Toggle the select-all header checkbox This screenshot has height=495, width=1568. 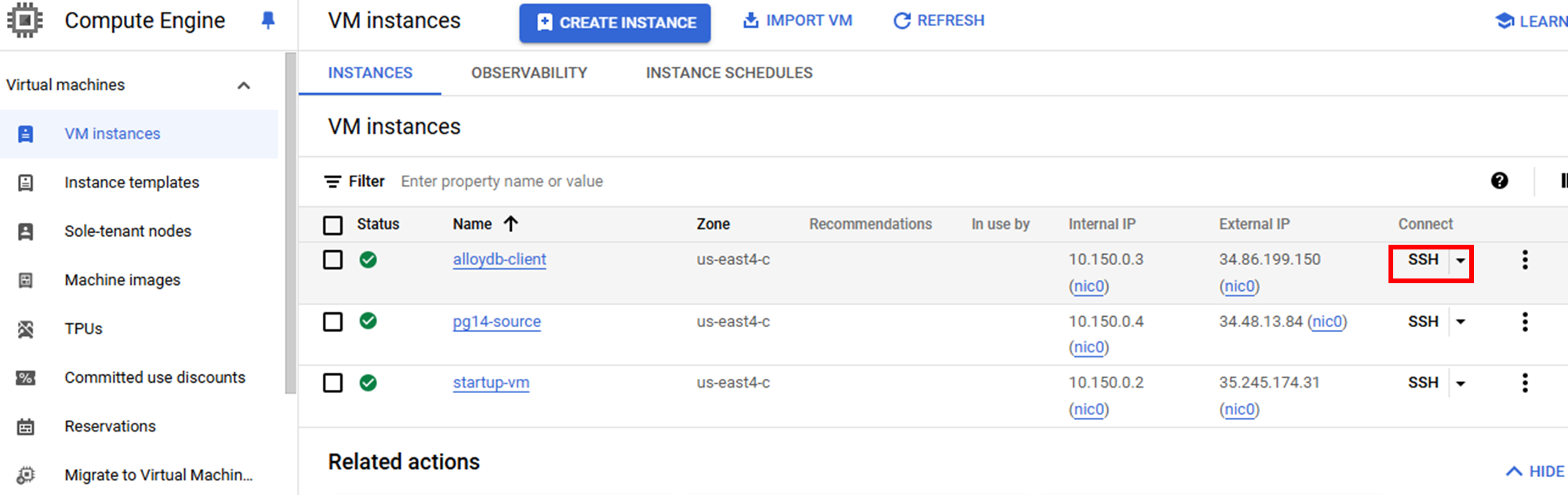(333, 225)
